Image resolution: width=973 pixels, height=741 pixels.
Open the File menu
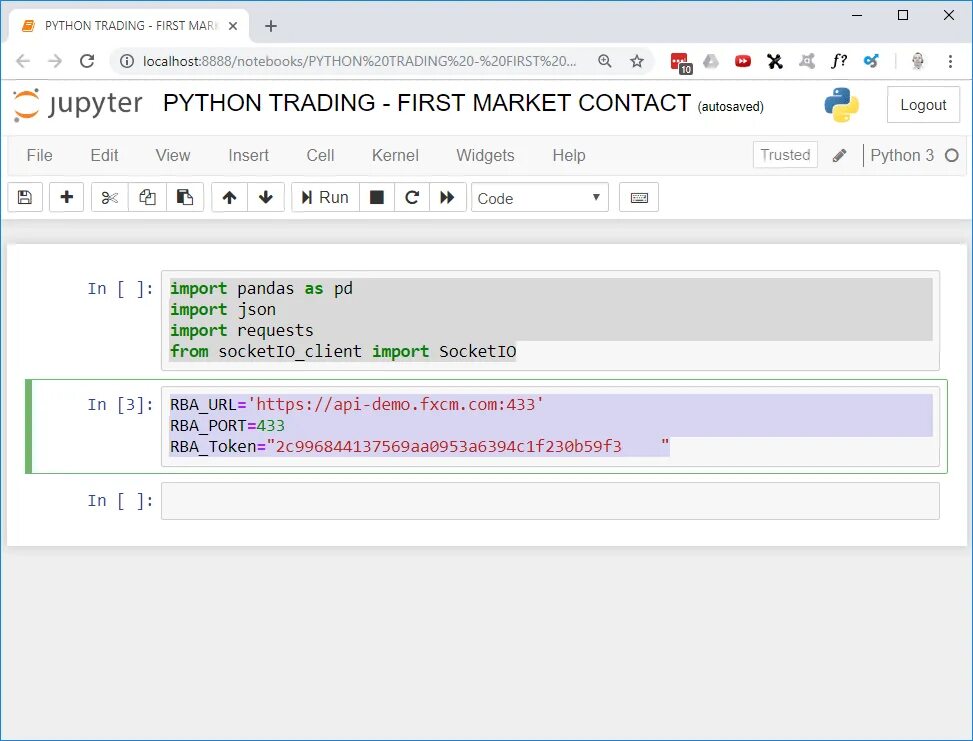pyautogui.click(x=40, y=155)
